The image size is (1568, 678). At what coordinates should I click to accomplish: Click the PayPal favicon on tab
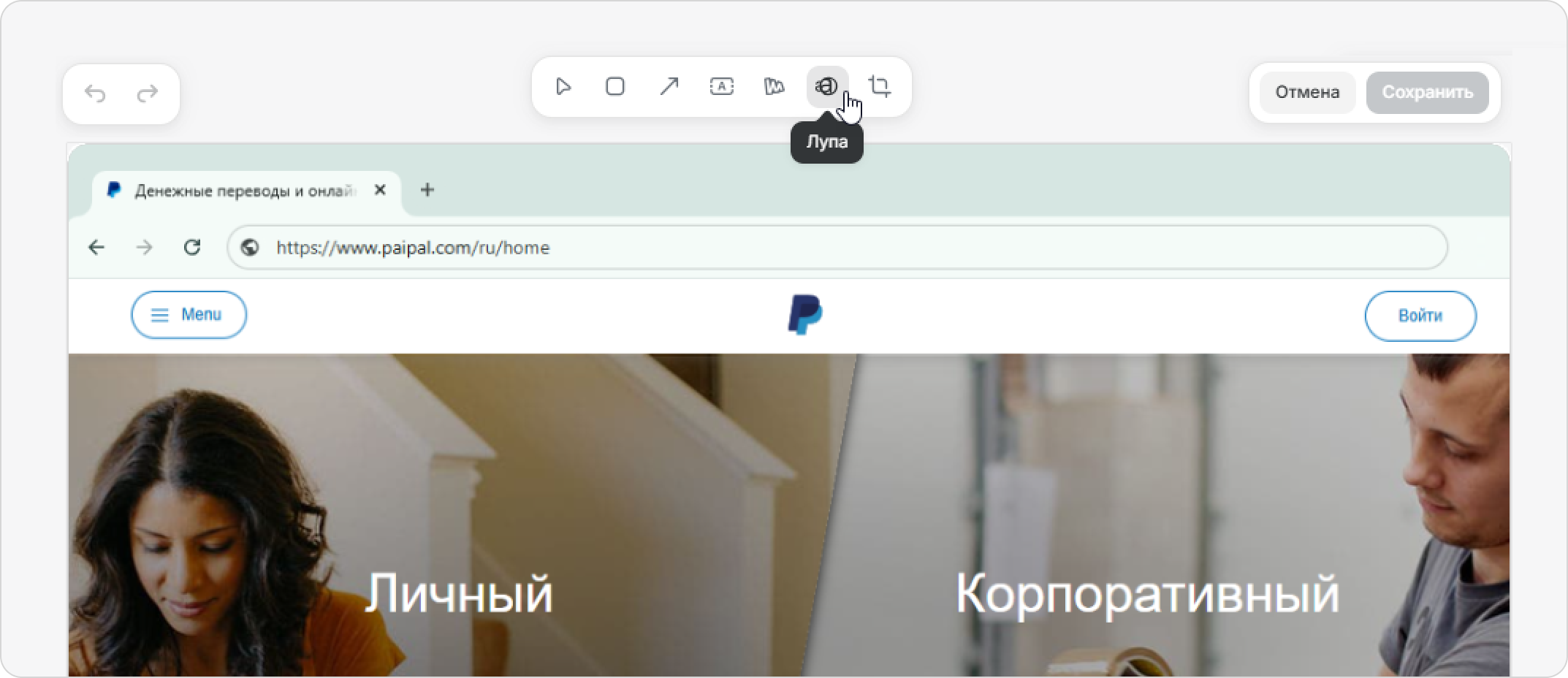point(114,190)
